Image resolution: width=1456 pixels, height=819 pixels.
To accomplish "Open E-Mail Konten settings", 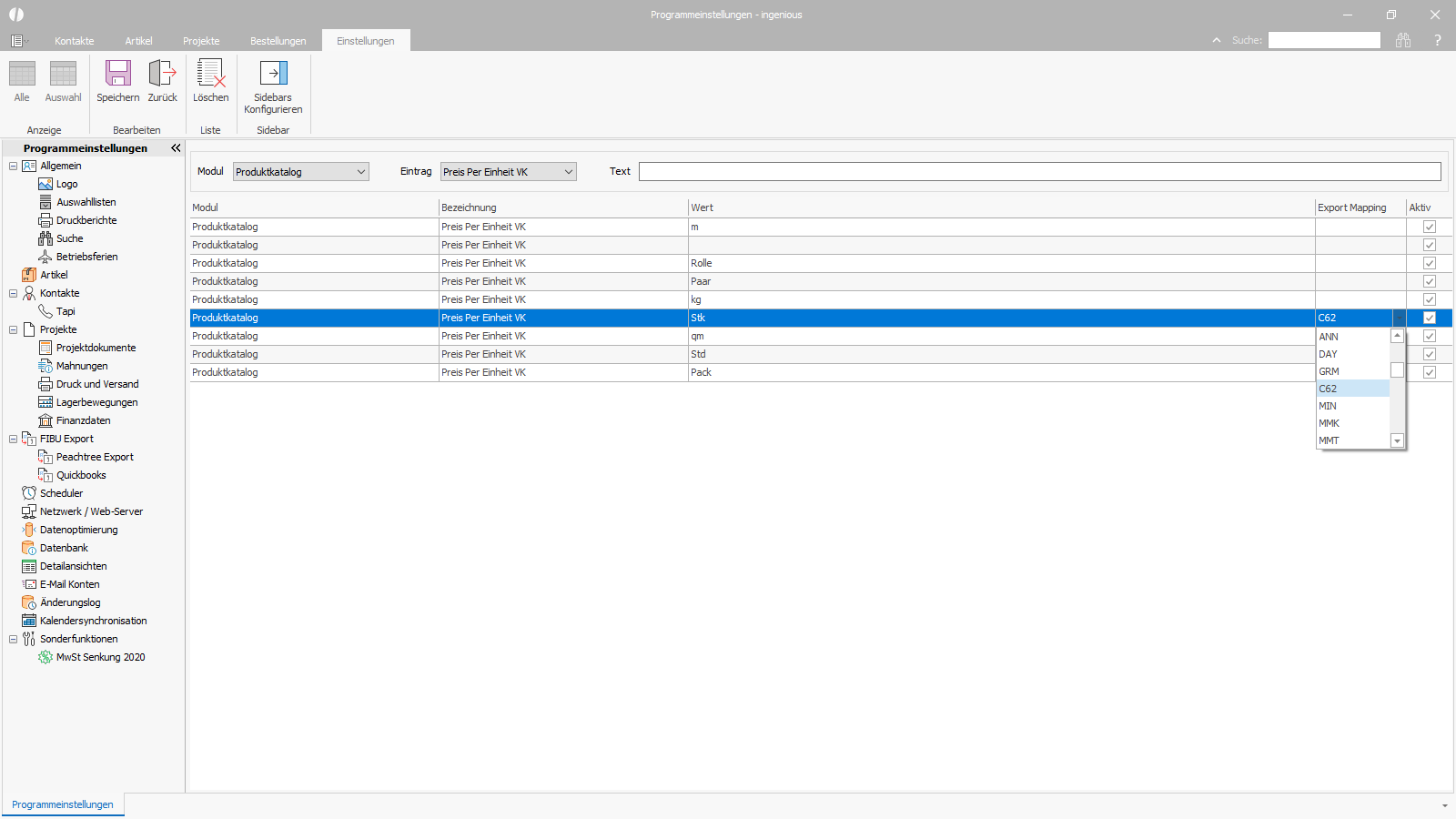I will click(69, 584).
